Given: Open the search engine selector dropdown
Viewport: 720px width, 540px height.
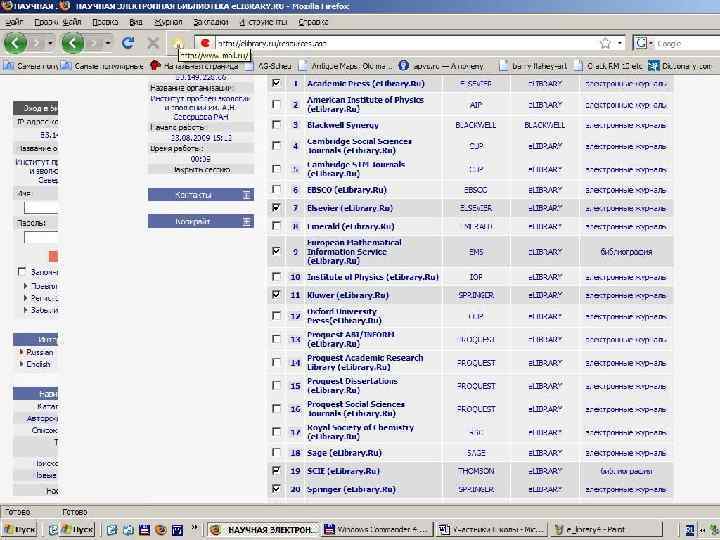Looking at the screenshot, I should [x=651, y=44].
